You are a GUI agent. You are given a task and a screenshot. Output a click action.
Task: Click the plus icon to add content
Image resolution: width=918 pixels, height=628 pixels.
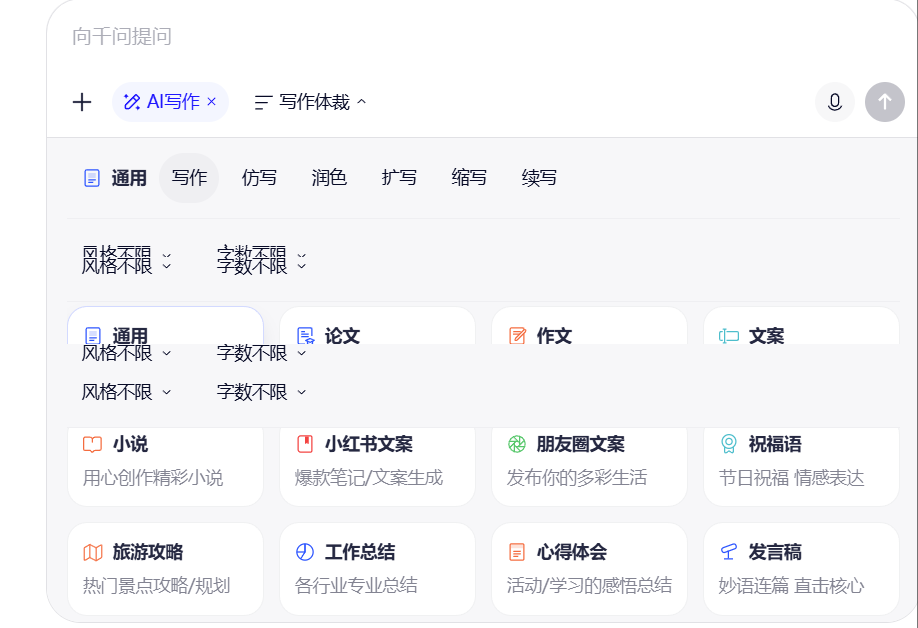pos(81,101)
